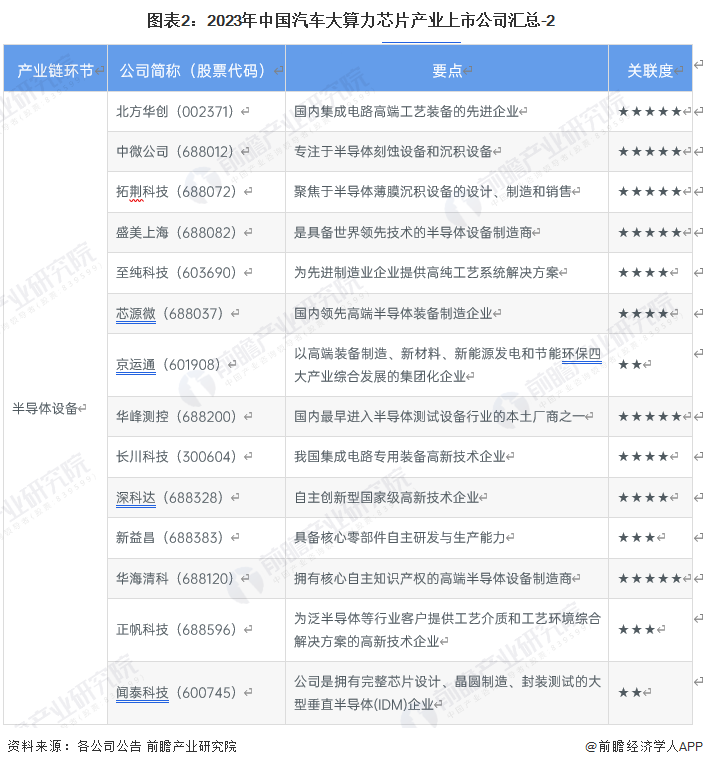The image size is (703, 767).
Task: Click the three-star rating for 新益昌
Action: click(x=637, y=538)
